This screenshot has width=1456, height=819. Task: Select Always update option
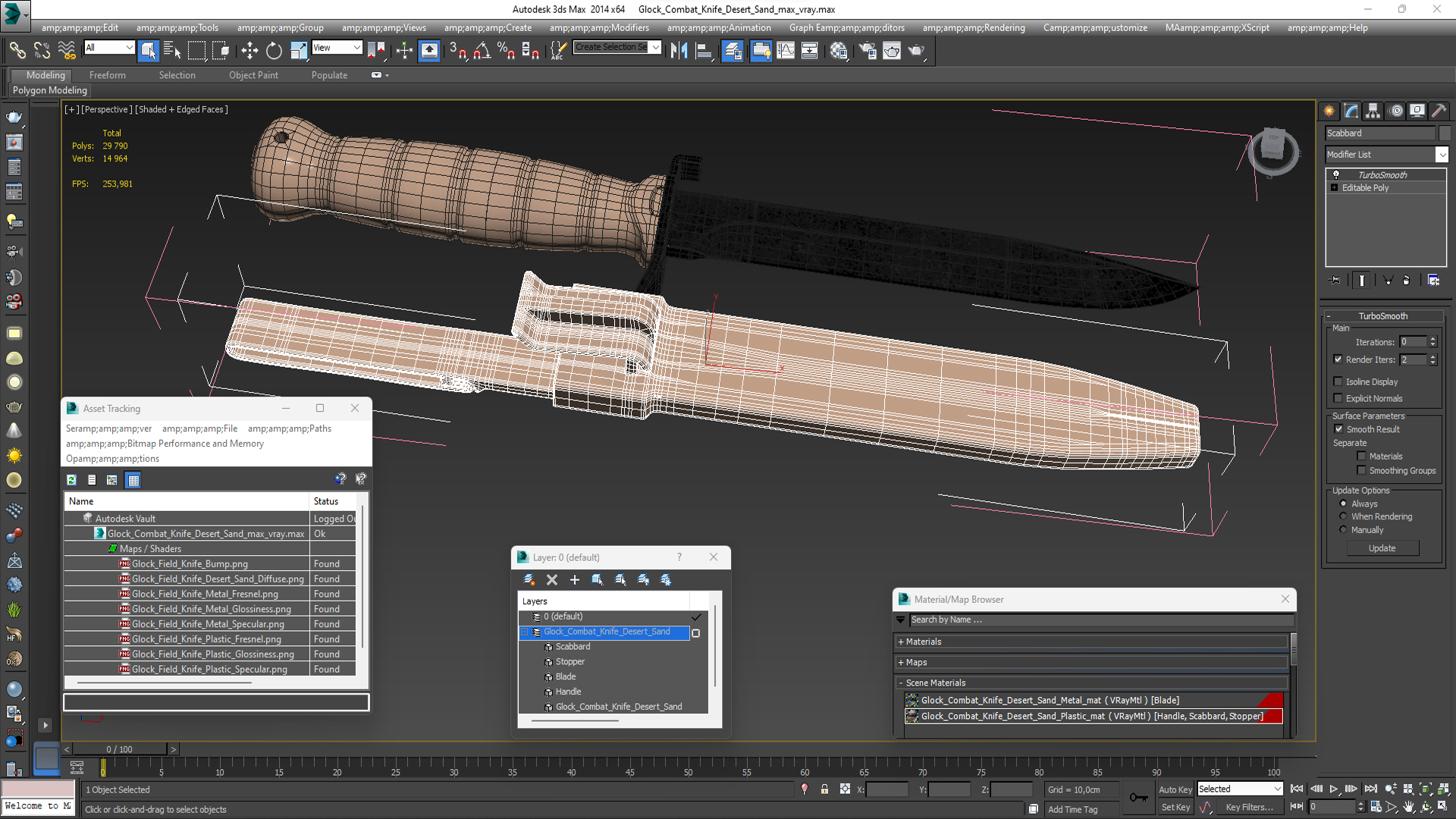1343,504
